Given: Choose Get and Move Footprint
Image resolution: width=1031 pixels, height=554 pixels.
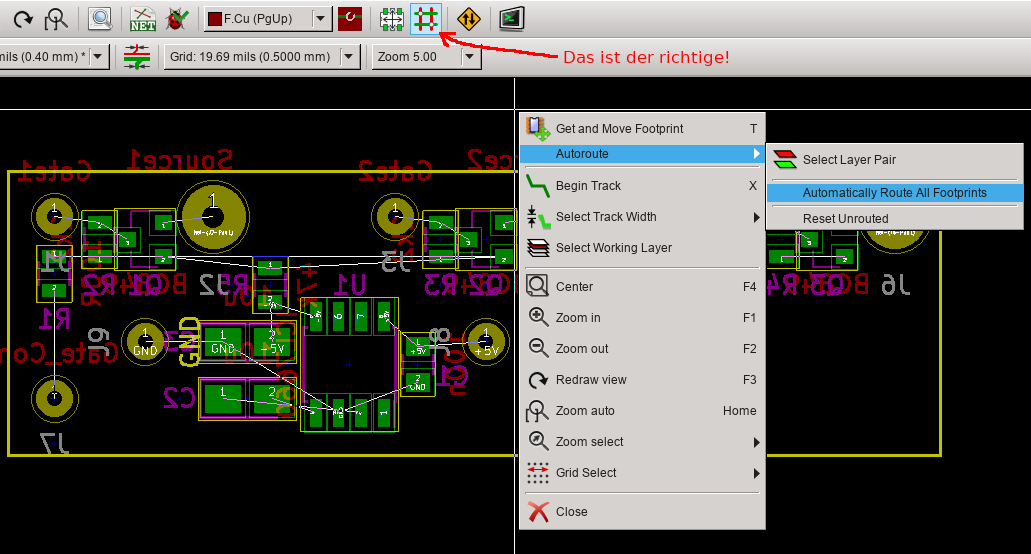Looking at the screenshot, I should coord(642,129).
